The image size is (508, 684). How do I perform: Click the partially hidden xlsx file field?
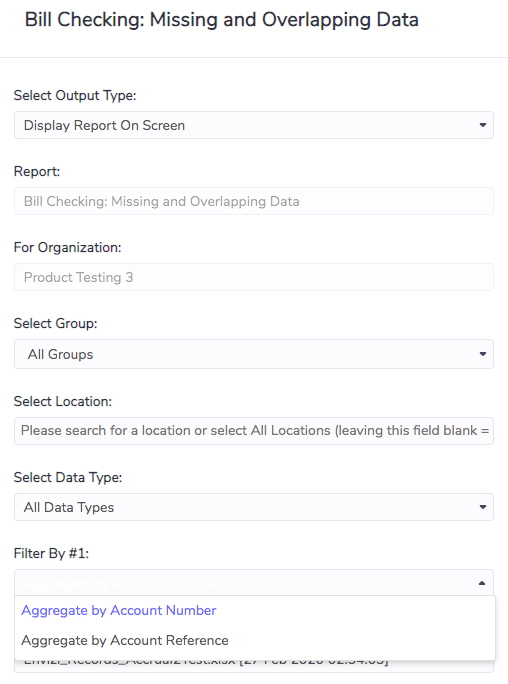pos(254,666)
